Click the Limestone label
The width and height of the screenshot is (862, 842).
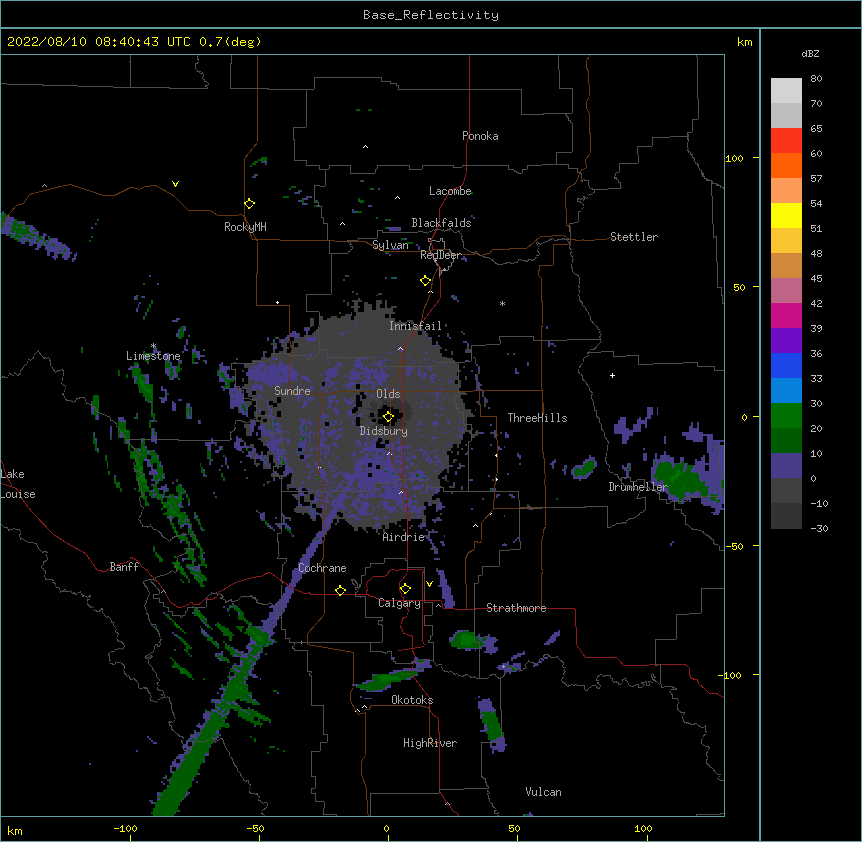153,356
